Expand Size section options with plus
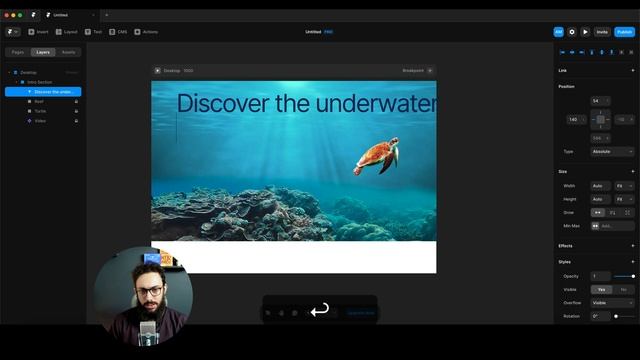The width and height of the screenshot is (640, 360). pyautogui.click(x=633, y=171)
